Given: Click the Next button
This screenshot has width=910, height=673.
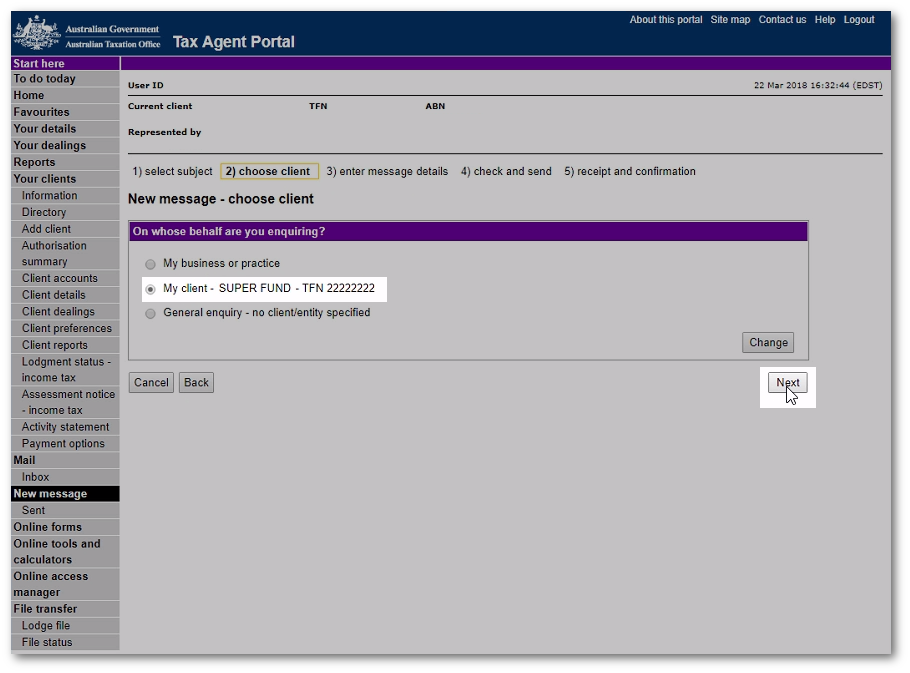Looking at the screenshot, I should point(787,383).
